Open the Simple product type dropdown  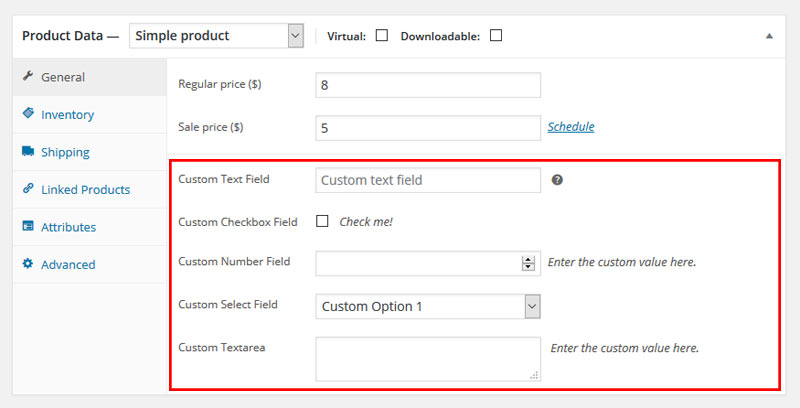point(216,36)
